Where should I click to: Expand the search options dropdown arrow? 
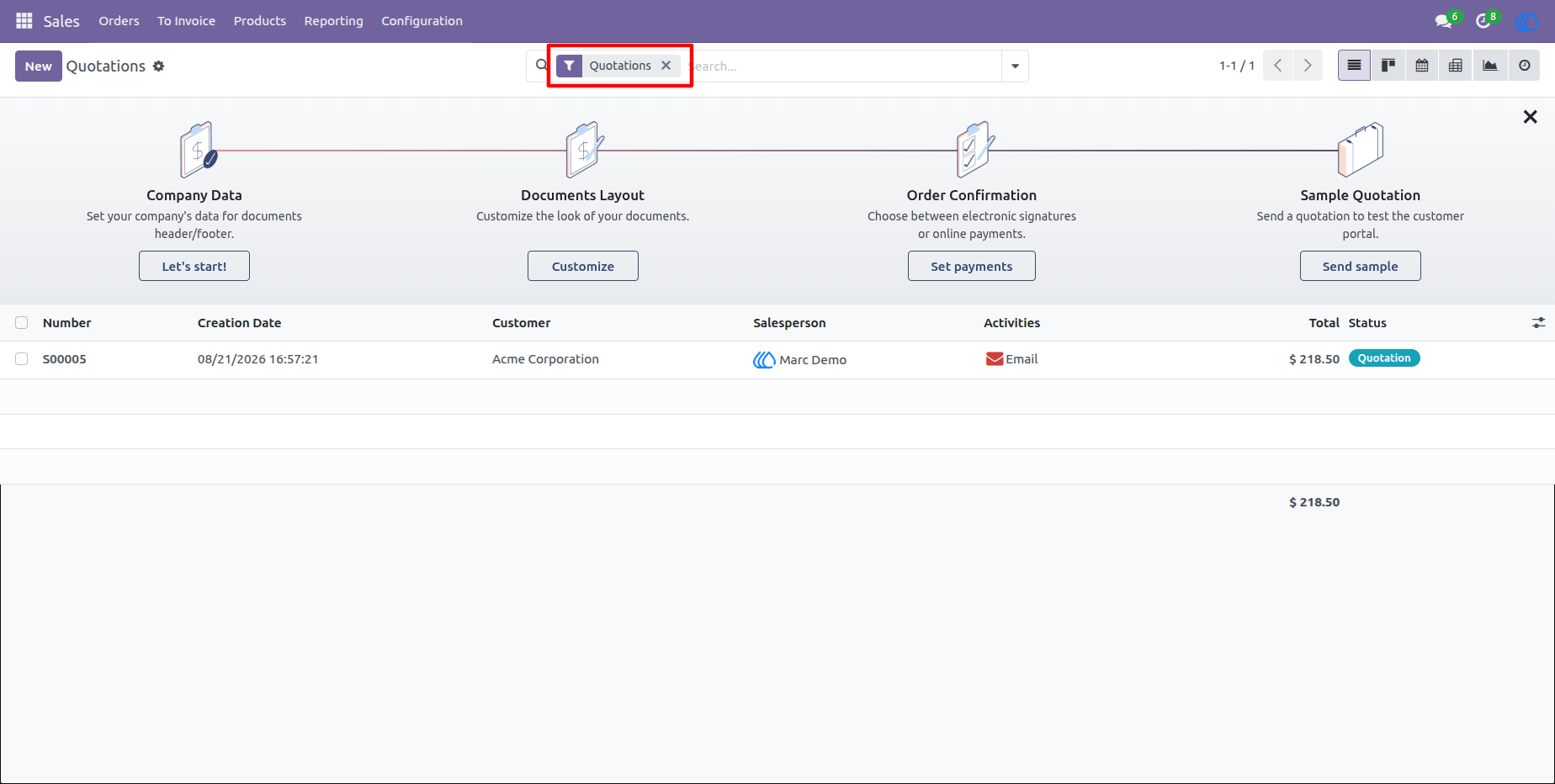tap(1015, 66)
